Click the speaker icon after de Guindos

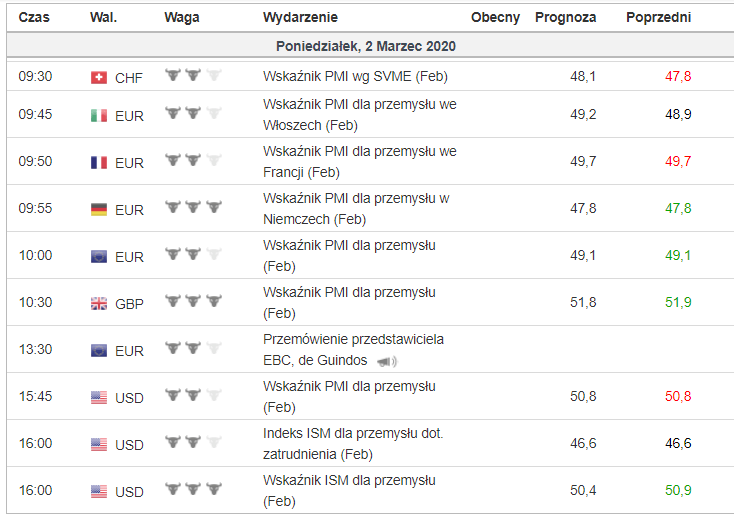click(x=387, y=361)
